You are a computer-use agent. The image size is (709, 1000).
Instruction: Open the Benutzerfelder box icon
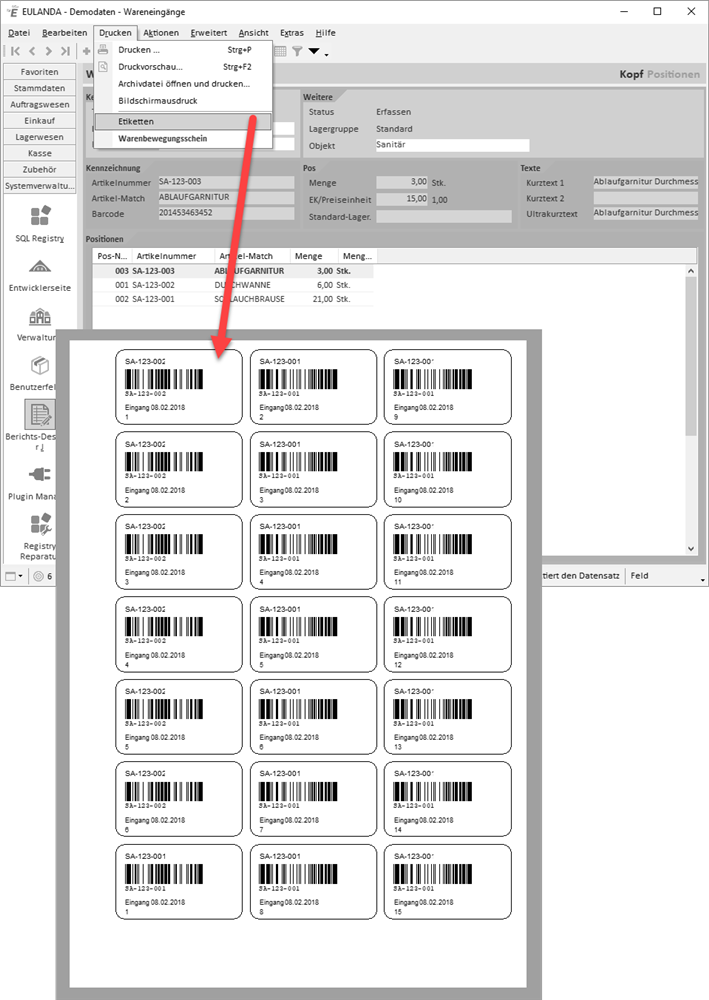[x=40, y=365]
